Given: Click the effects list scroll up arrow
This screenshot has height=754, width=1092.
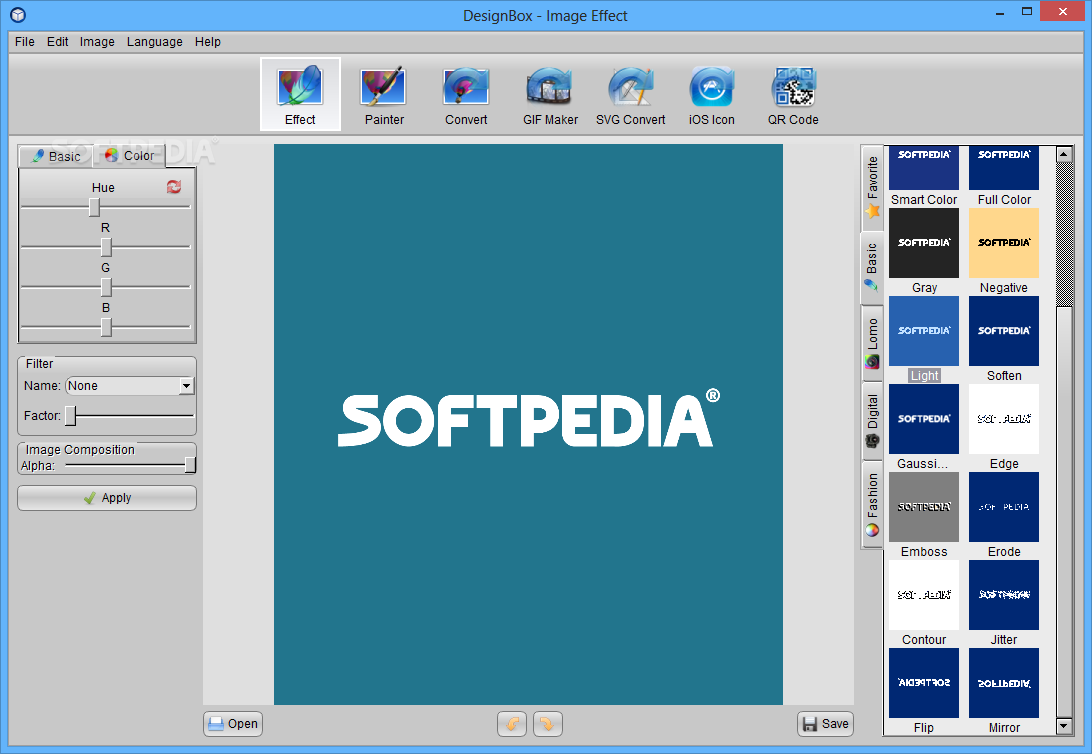Looking at the screenshot, I should click(x=1063, y=155).
